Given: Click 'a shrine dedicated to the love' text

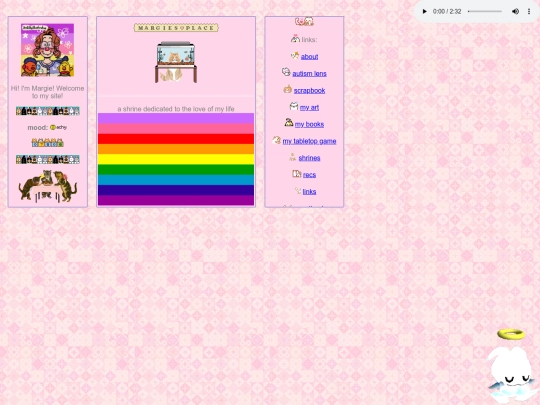Looking at the screenshot, I should tap(176, 109).
